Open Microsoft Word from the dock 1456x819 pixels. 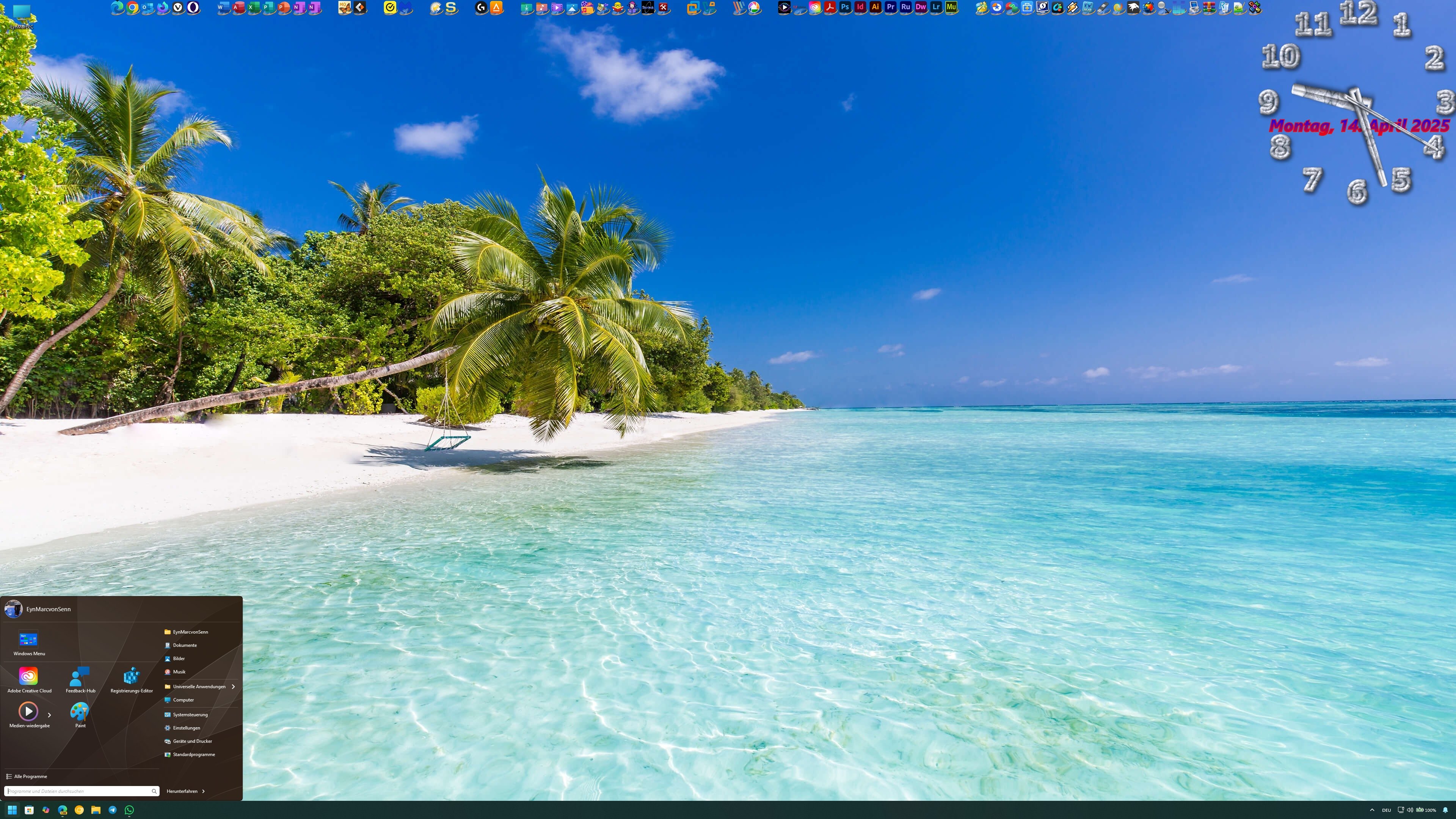pos(223,7)
